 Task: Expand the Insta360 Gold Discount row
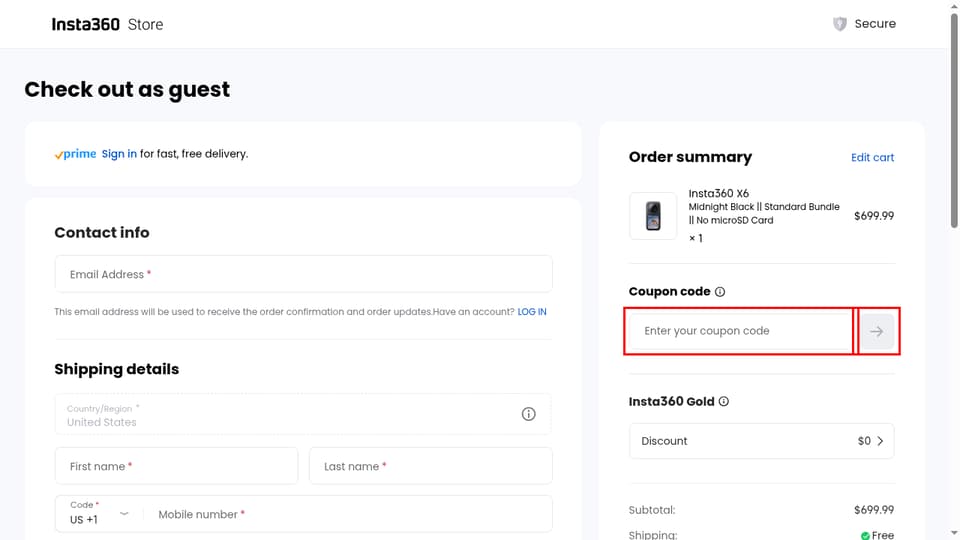pos(762,441)
